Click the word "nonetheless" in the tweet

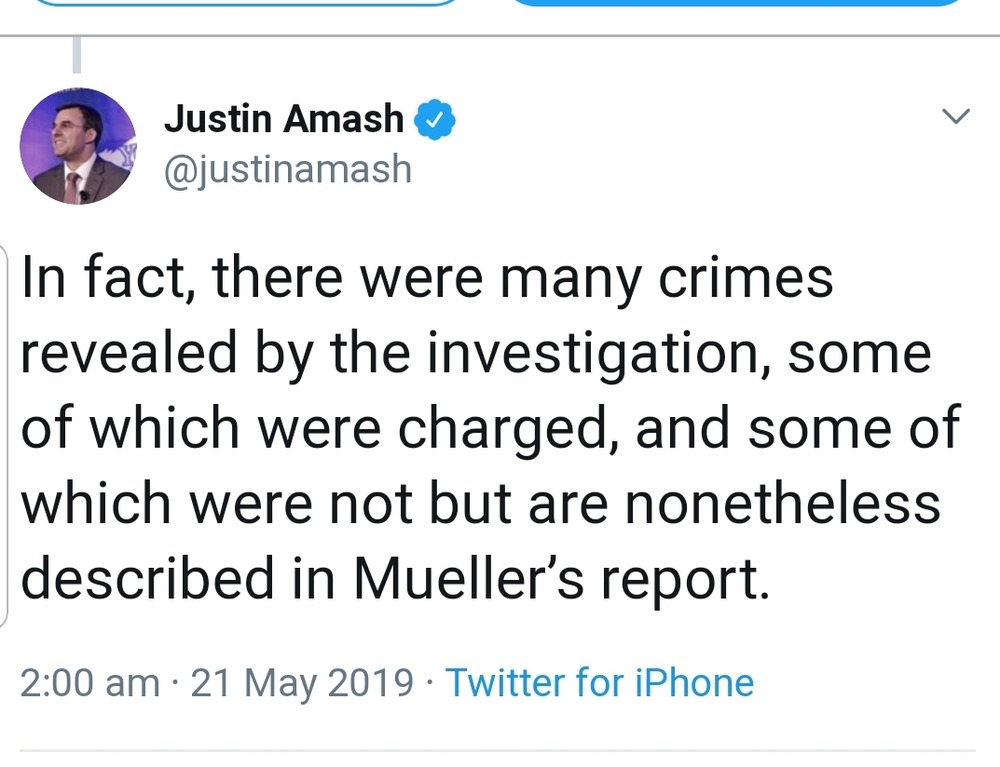783,504
